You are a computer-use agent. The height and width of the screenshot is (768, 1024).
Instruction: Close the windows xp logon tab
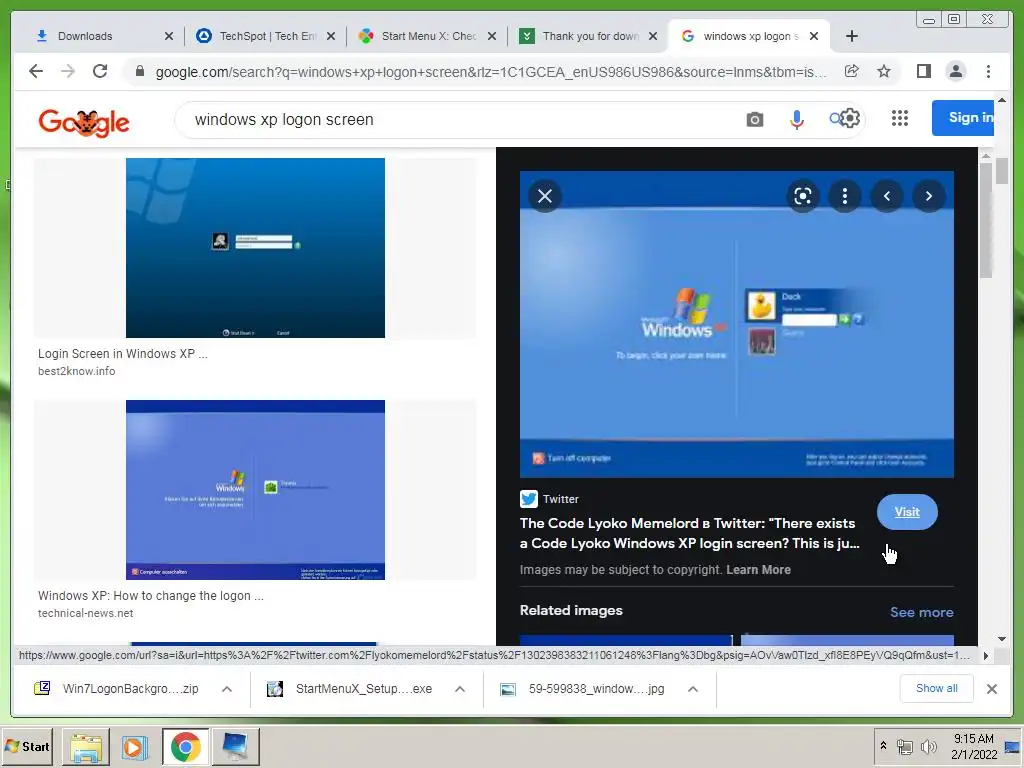814,36
